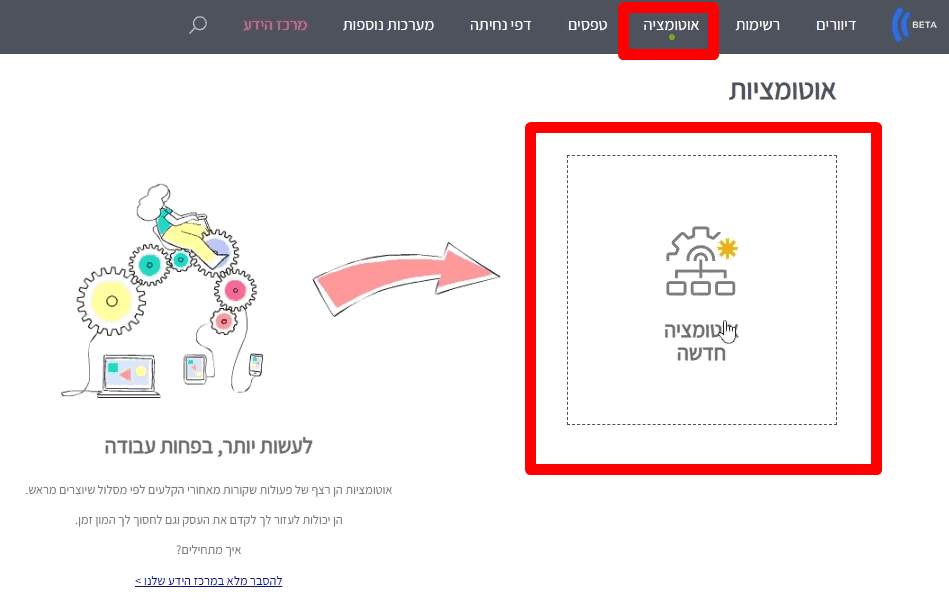
Task: Open the דיוורים menu item
Action: (x=836, y=25)
